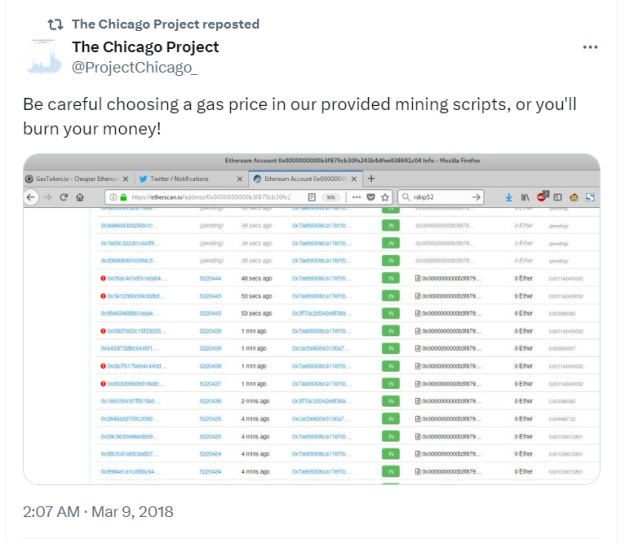Screen dimensions: 638x543
Task: Click the search box containing rskip52
Action: click(x=441, y=197)
